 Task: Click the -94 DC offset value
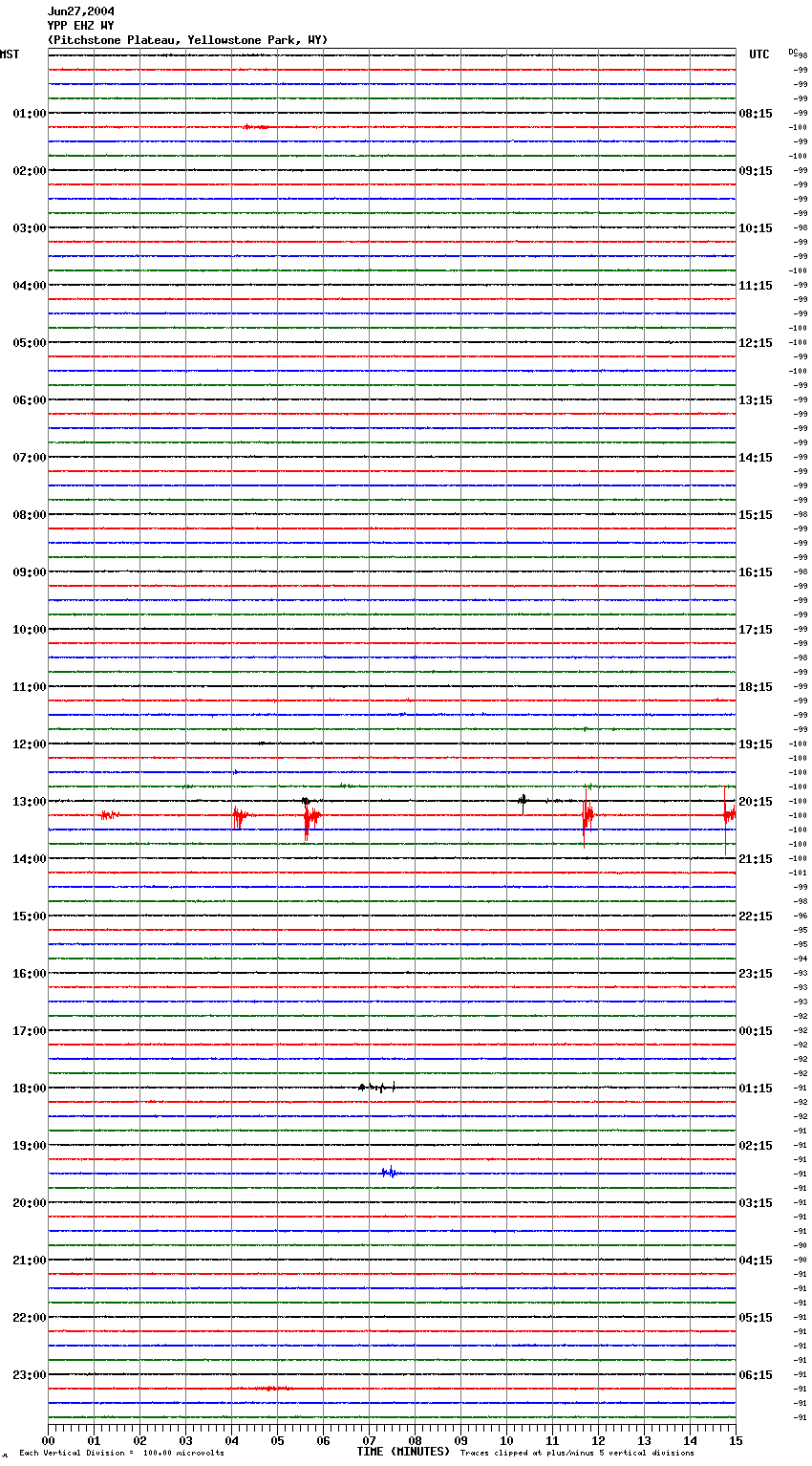[x=801, y=959]
